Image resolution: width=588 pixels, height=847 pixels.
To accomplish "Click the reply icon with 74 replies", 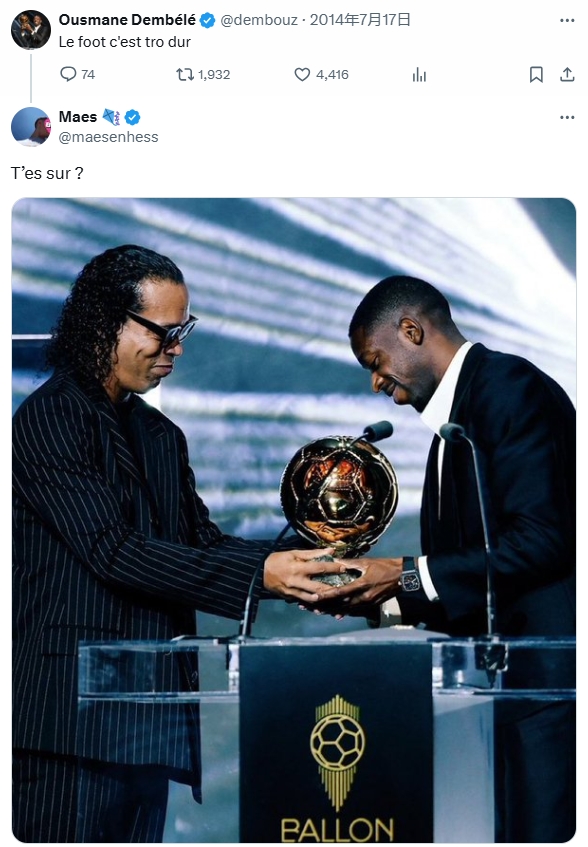I will tap(68, 74).
